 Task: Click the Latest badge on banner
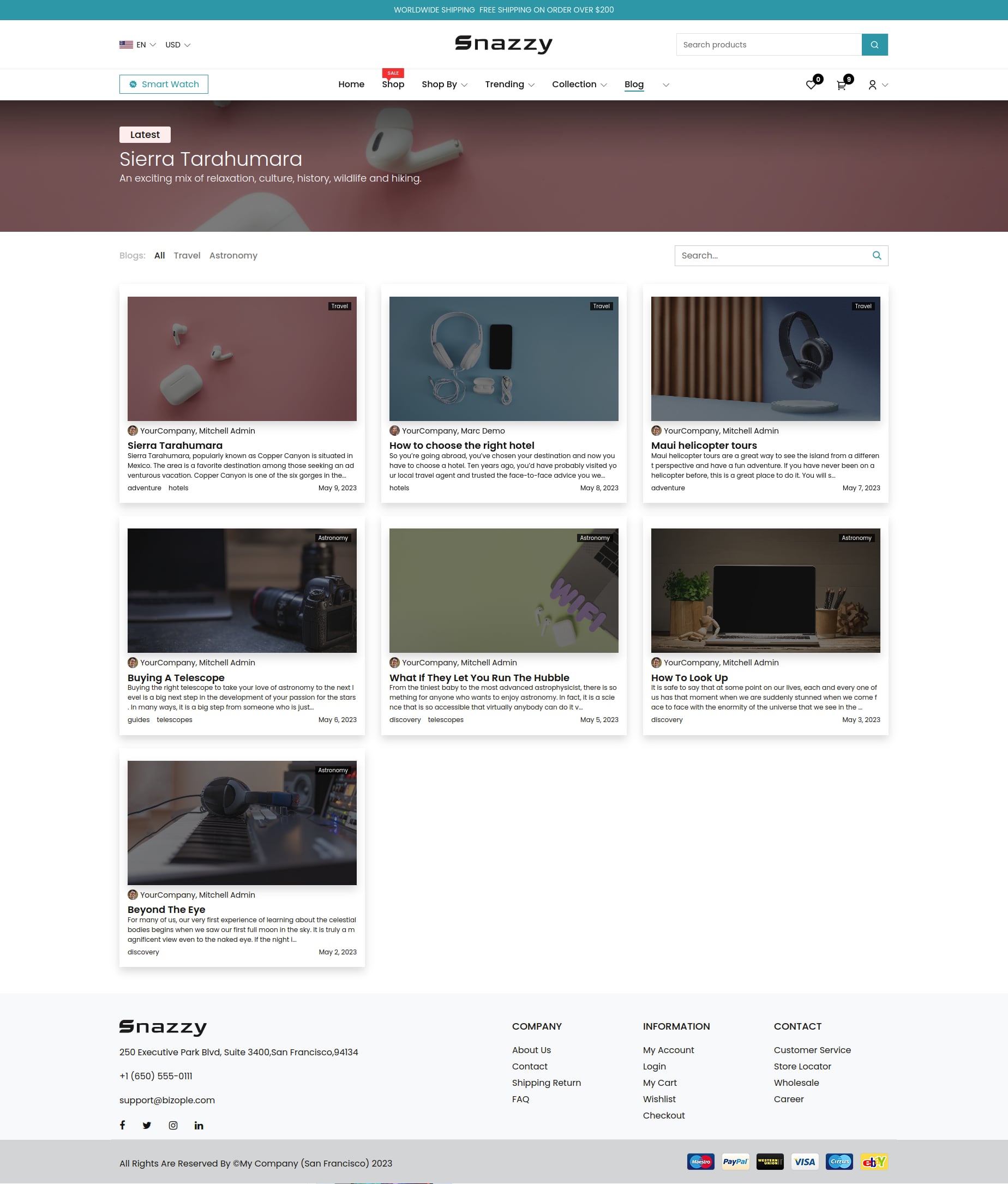tap(145, 135)
